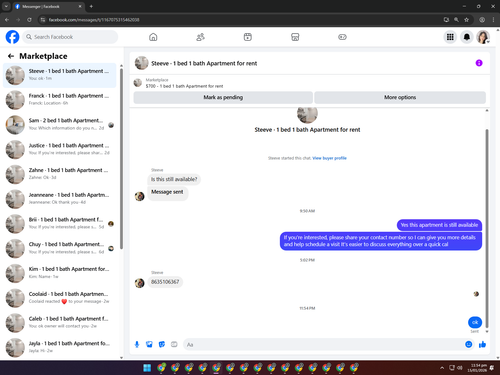The width and height of the screenshot is (500, 375).
Task: Reload the page in browser
Action: pyautogui.click(x=29, y=20)
